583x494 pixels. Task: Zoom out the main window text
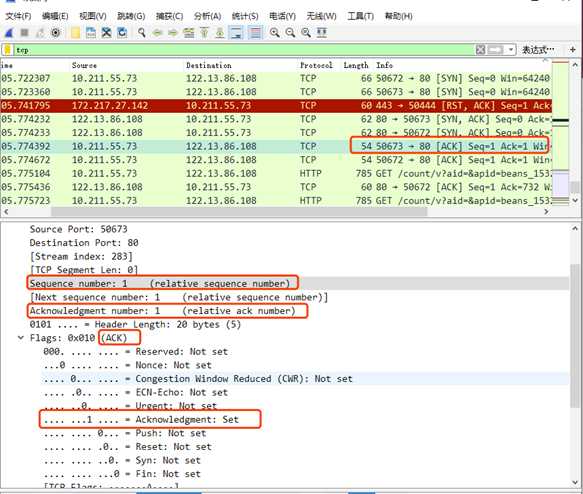point(290,33)
